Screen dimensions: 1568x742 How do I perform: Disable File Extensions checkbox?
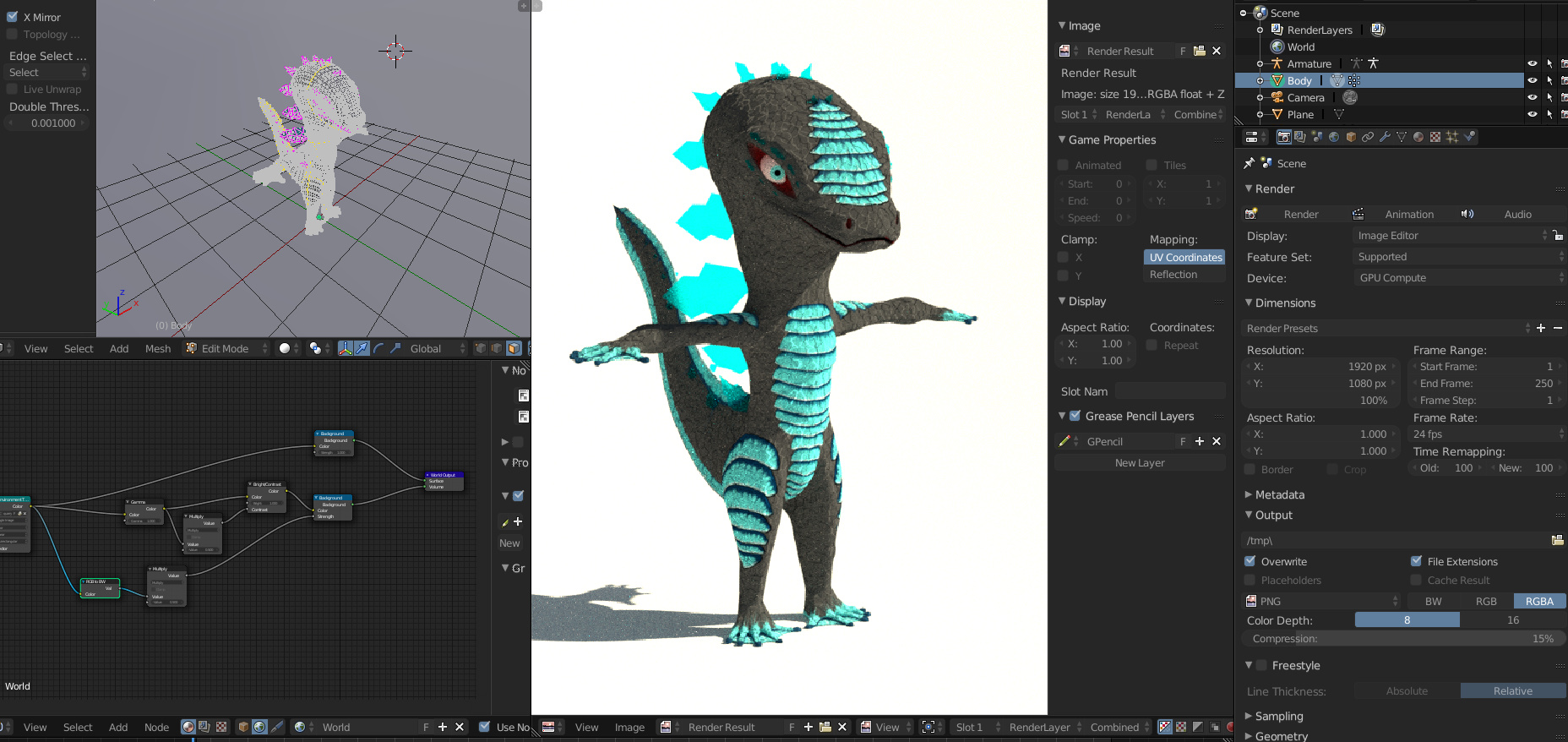pyautogui.click(x=1417, y=561)
